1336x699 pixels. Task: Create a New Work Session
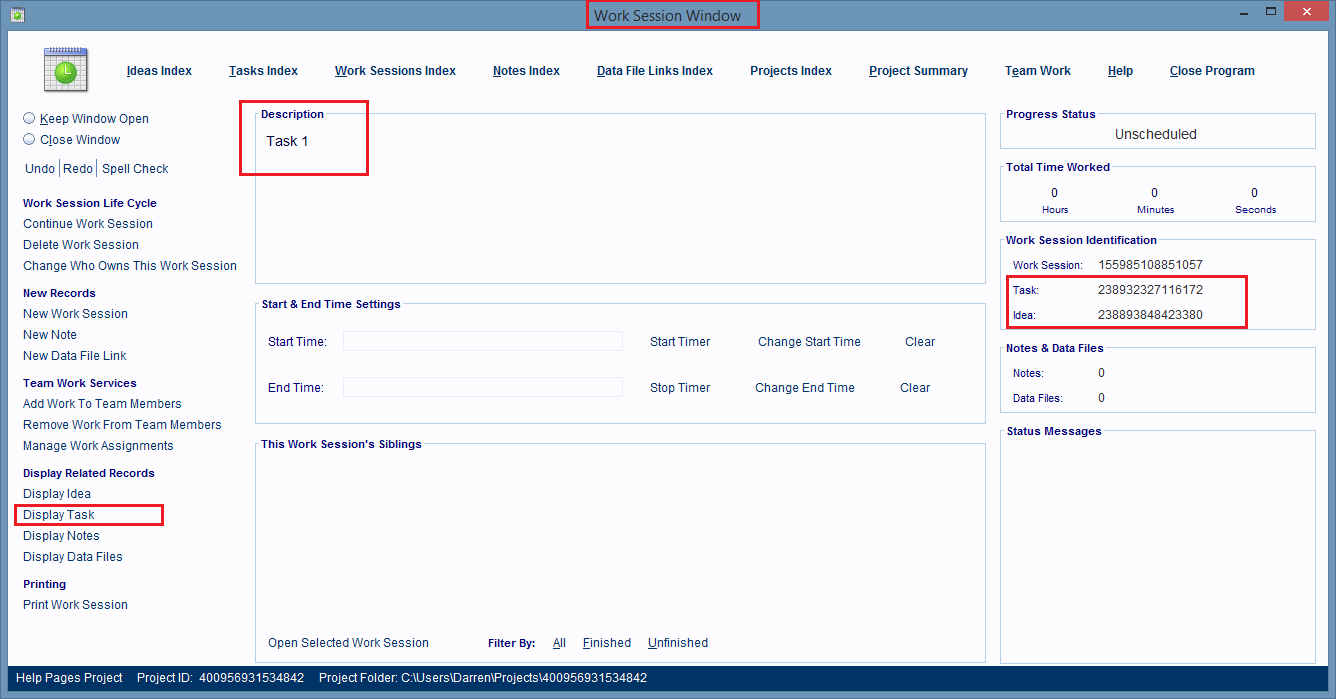tap(75, 314)
